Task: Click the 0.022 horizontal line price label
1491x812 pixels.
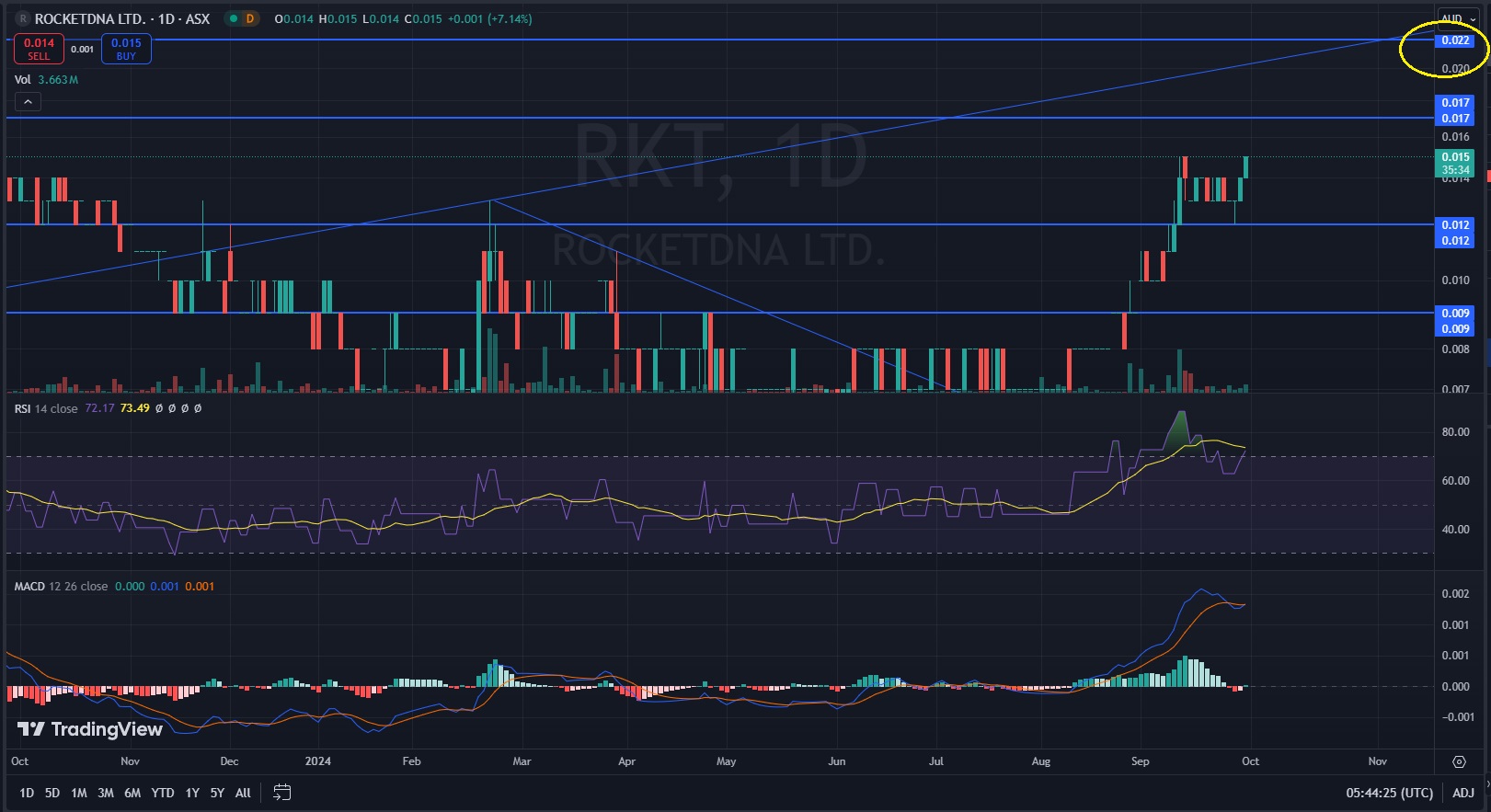Action: tap(1455, 40)
